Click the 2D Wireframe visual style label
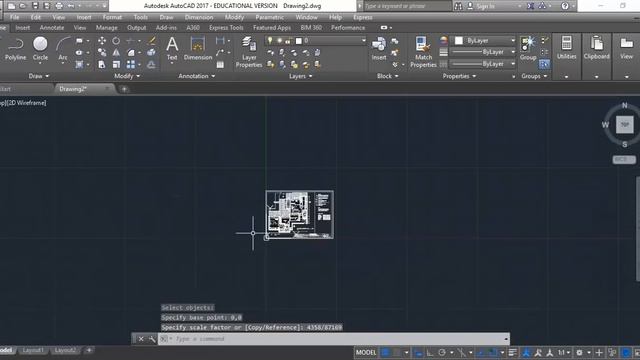 [x=28, y=103]
